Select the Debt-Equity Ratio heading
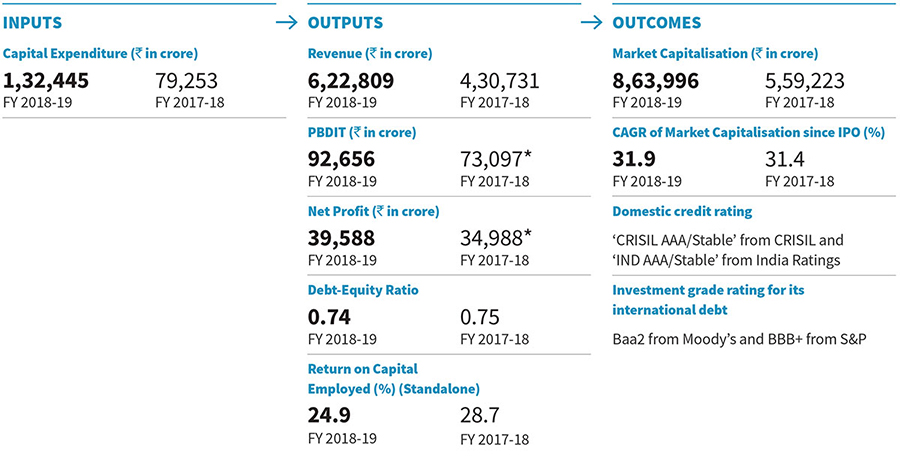Image resolution: width=900 pixels, height=464 pixels. [363, 290]
